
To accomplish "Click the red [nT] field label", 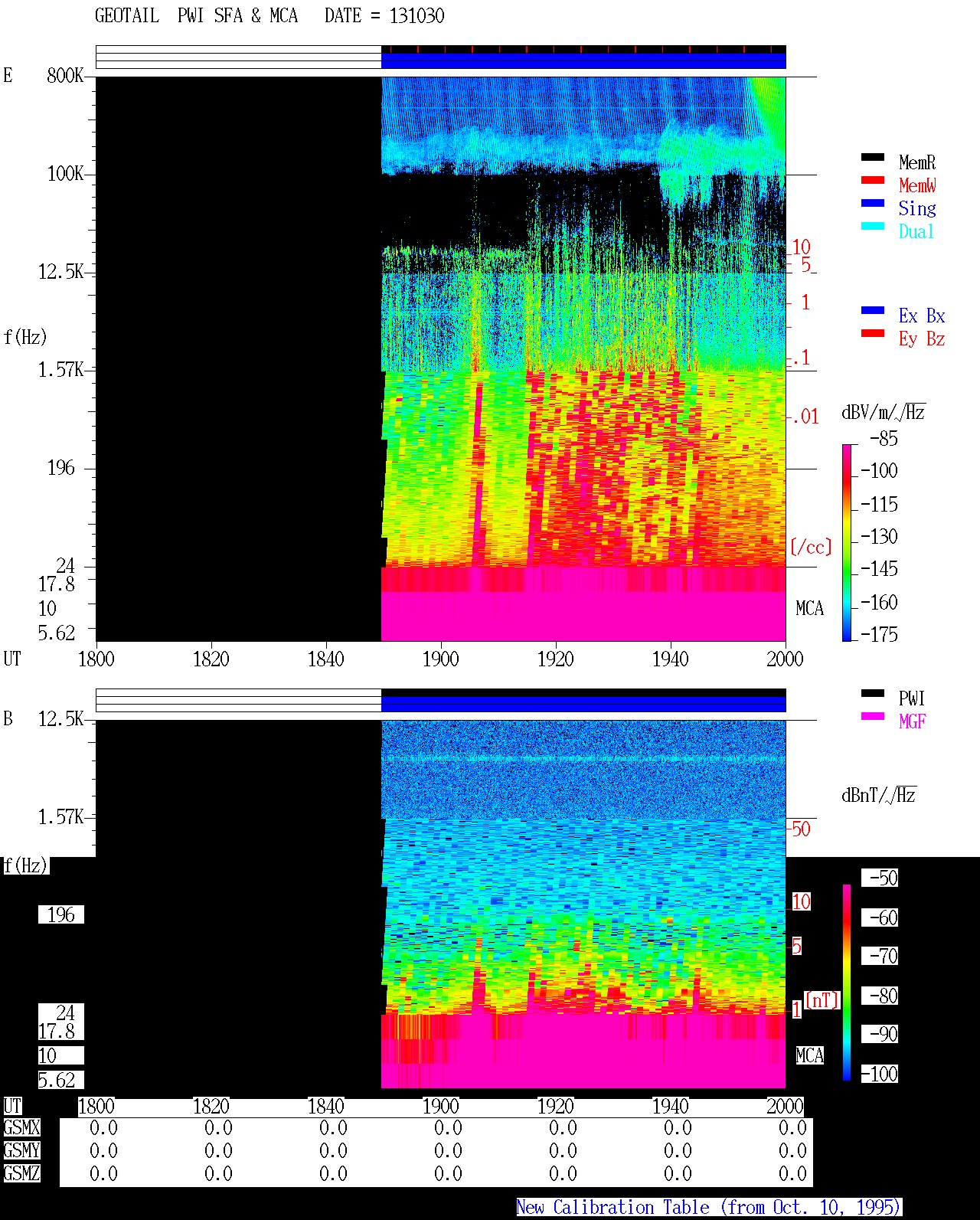I will pyautogui.click(x=822, y=1000).
